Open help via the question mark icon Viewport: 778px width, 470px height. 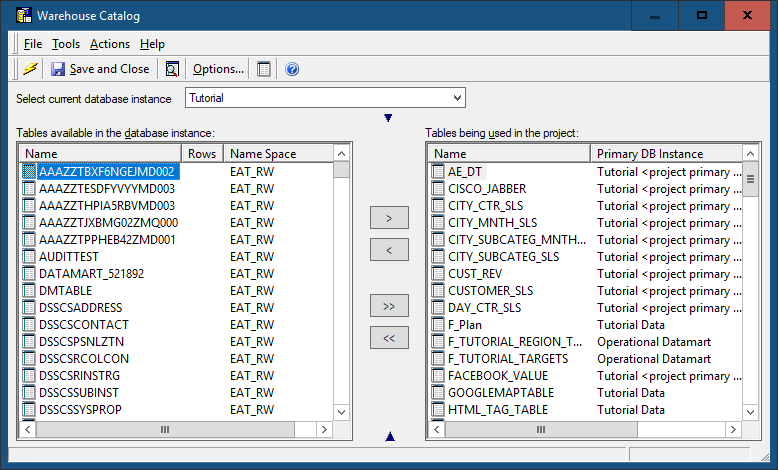click(x=292, y=69)
